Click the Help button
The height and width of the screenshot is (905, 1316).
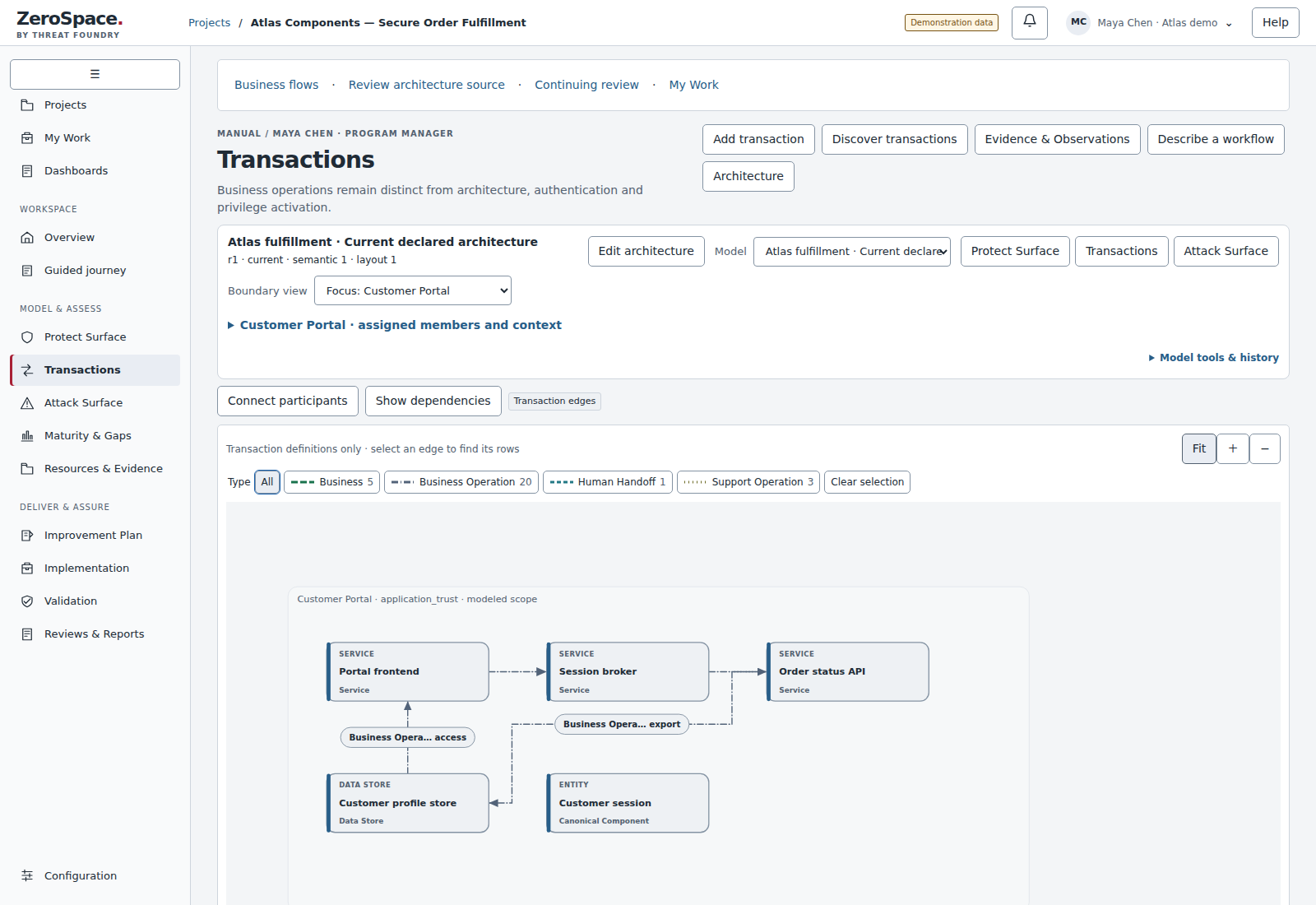click(x=1275, y=23)
